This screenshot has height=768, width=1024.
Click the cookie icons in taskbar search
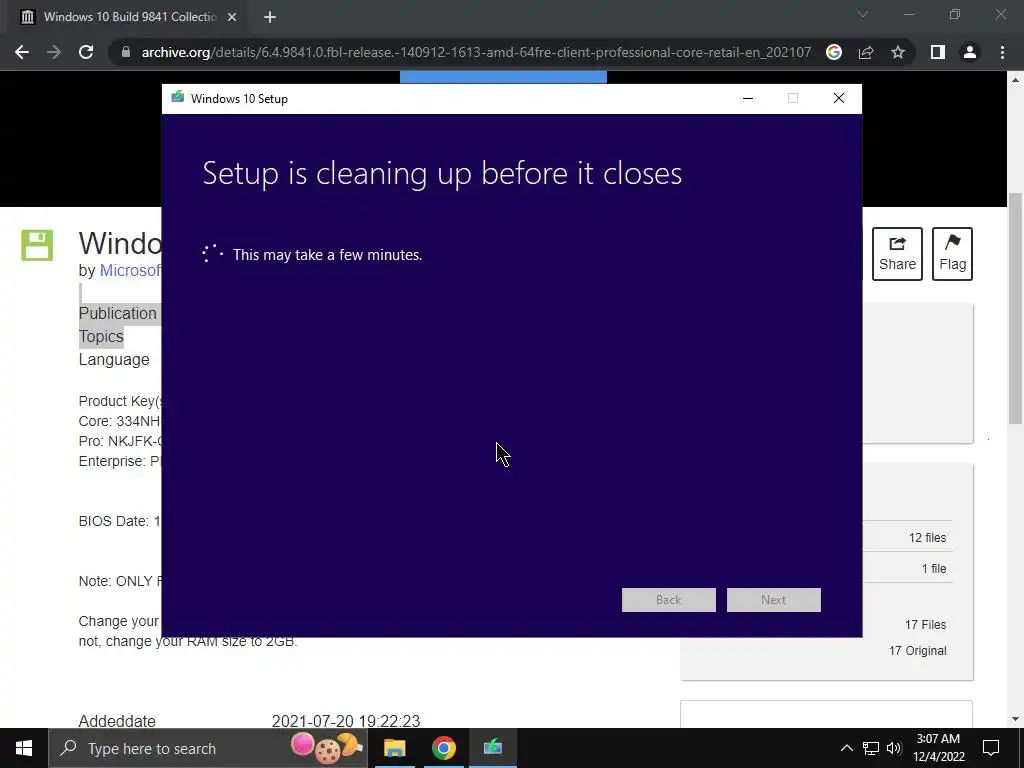click(x=327, y=748)
